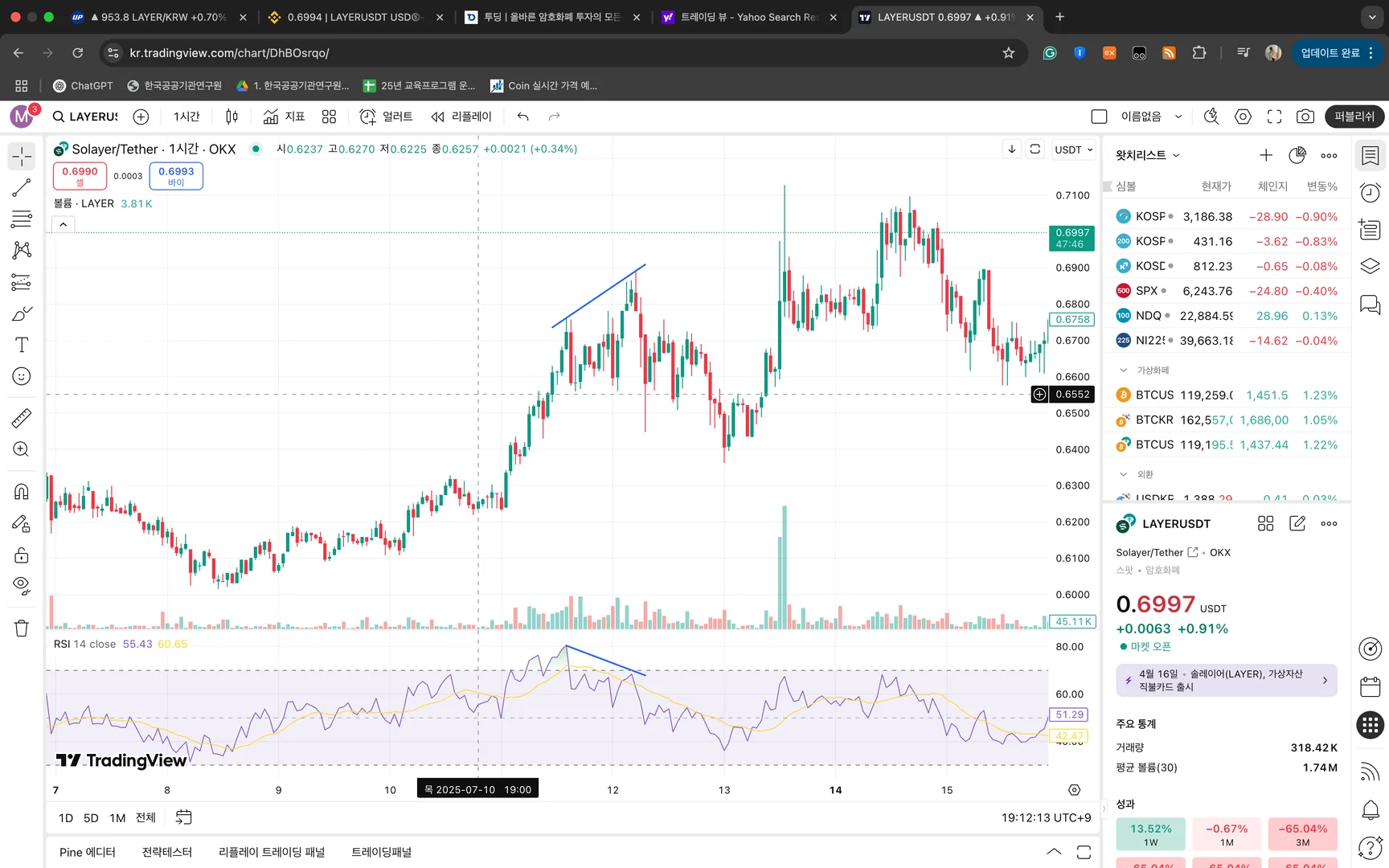Add a symbol to the watchlist
This screenshot has height=868, width=1389.
point(1266,155)
